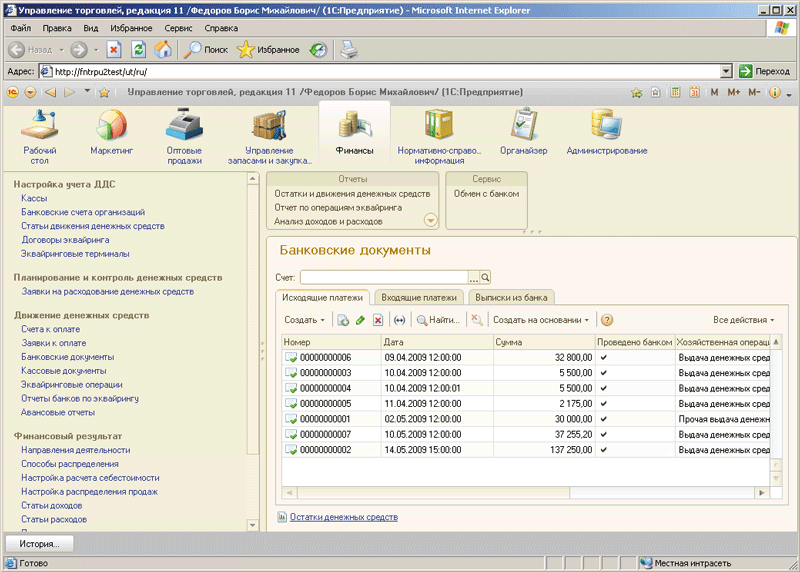800x572 pixels.
Task: Toggle Проведено банком mark for document 00000000001
Action: 604,419
